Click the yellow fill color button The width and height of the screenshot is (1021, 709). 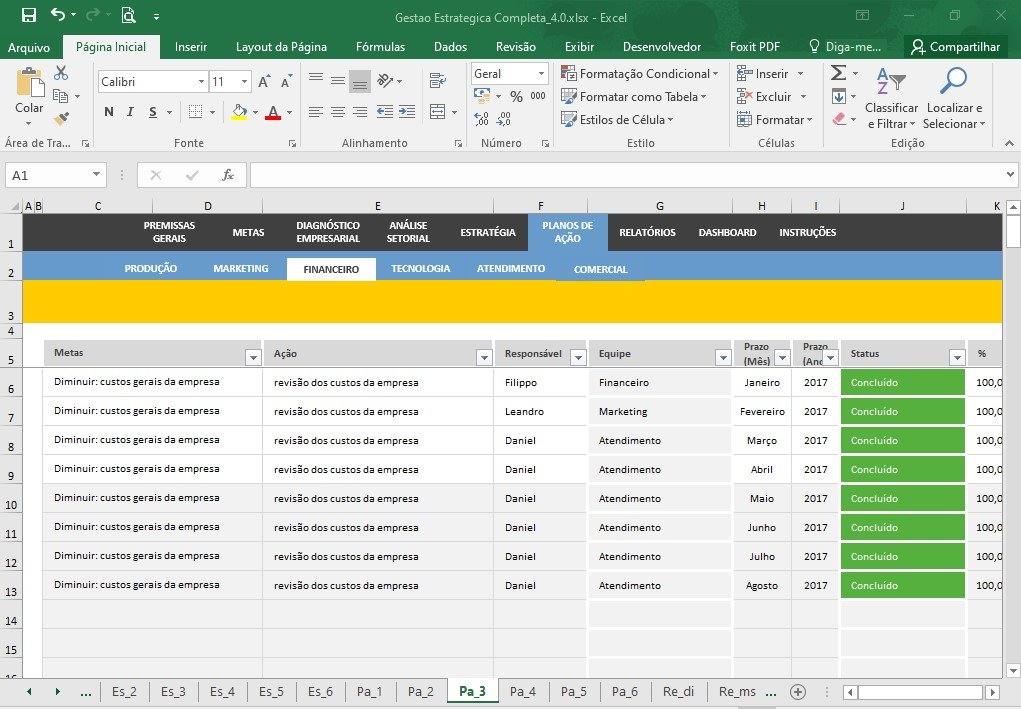click(240, 112)
